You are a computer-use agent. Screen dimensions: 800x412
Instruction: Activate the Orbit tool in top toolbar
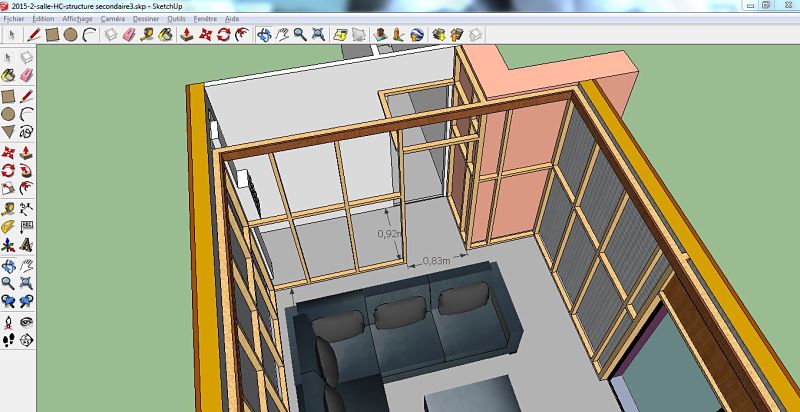click(264, 34)
